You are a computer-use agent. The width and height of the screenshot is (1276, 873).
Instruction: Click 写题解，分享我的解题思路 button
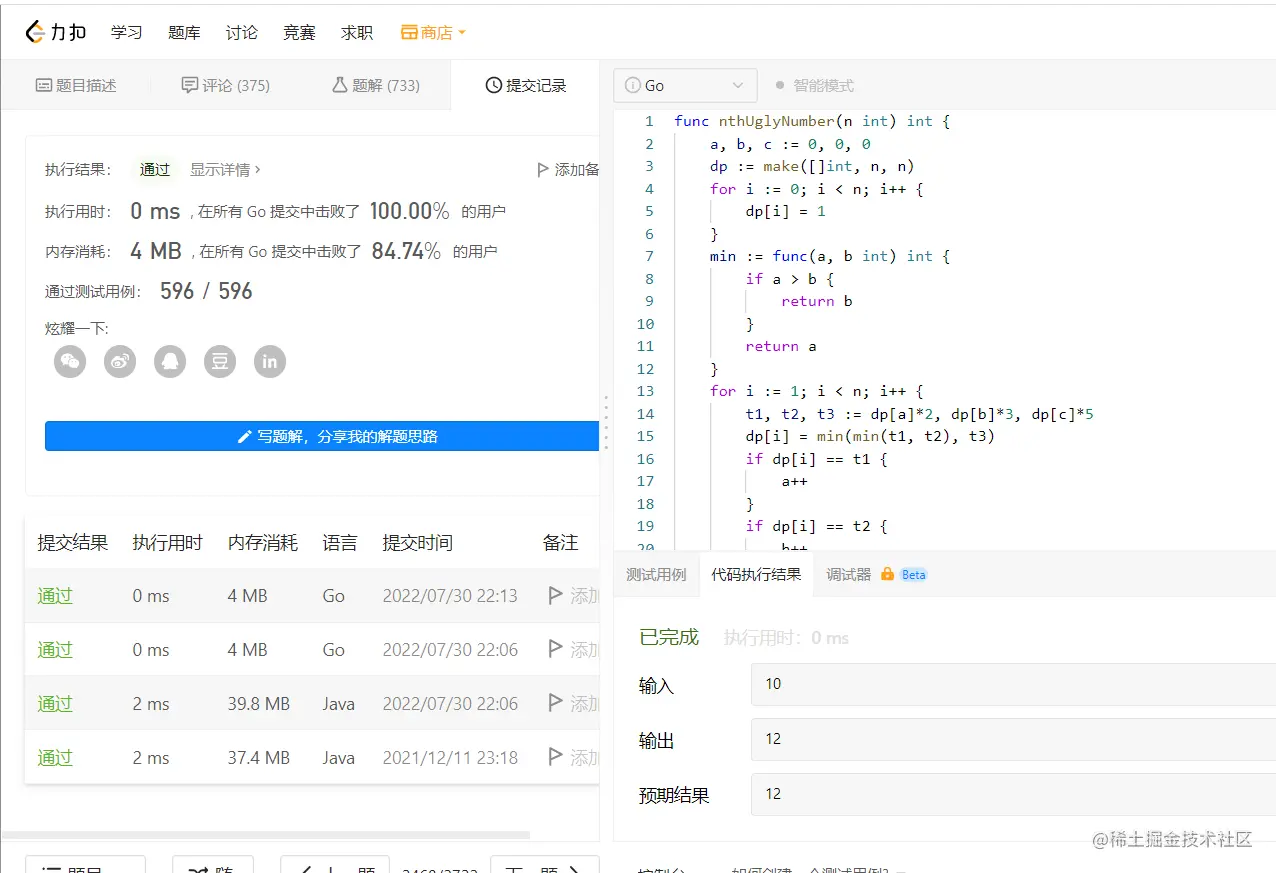[x=322, y=436]
